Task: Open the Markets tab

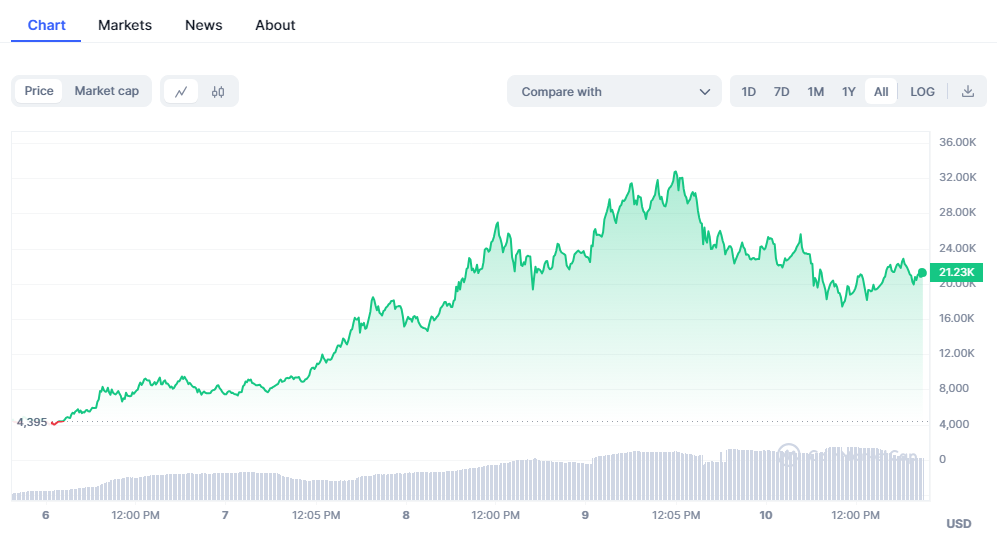Action: [125, 25]
